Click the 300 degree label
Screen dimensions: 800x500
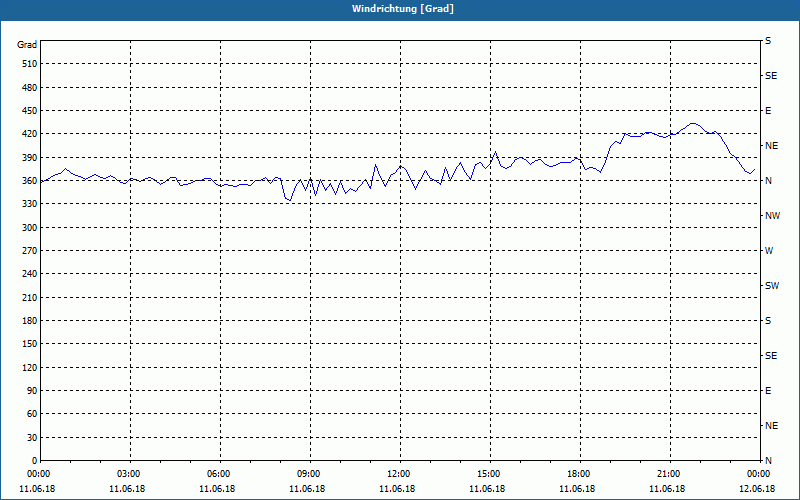30,228
